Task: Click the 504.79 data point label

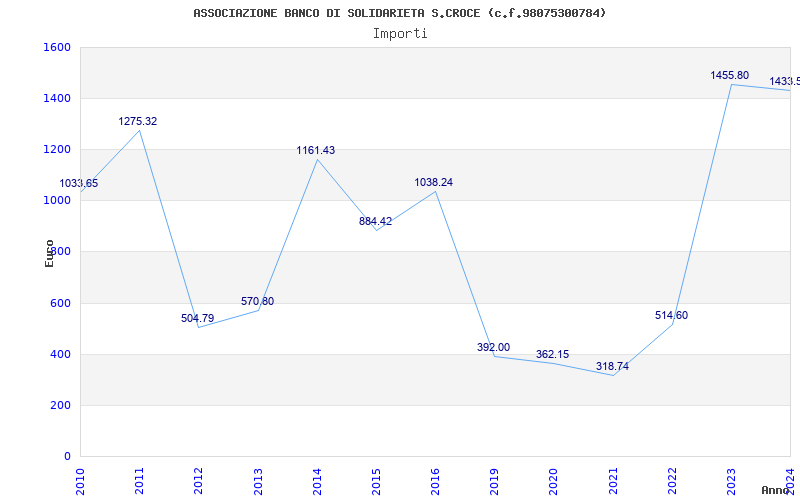Action: 197,318
